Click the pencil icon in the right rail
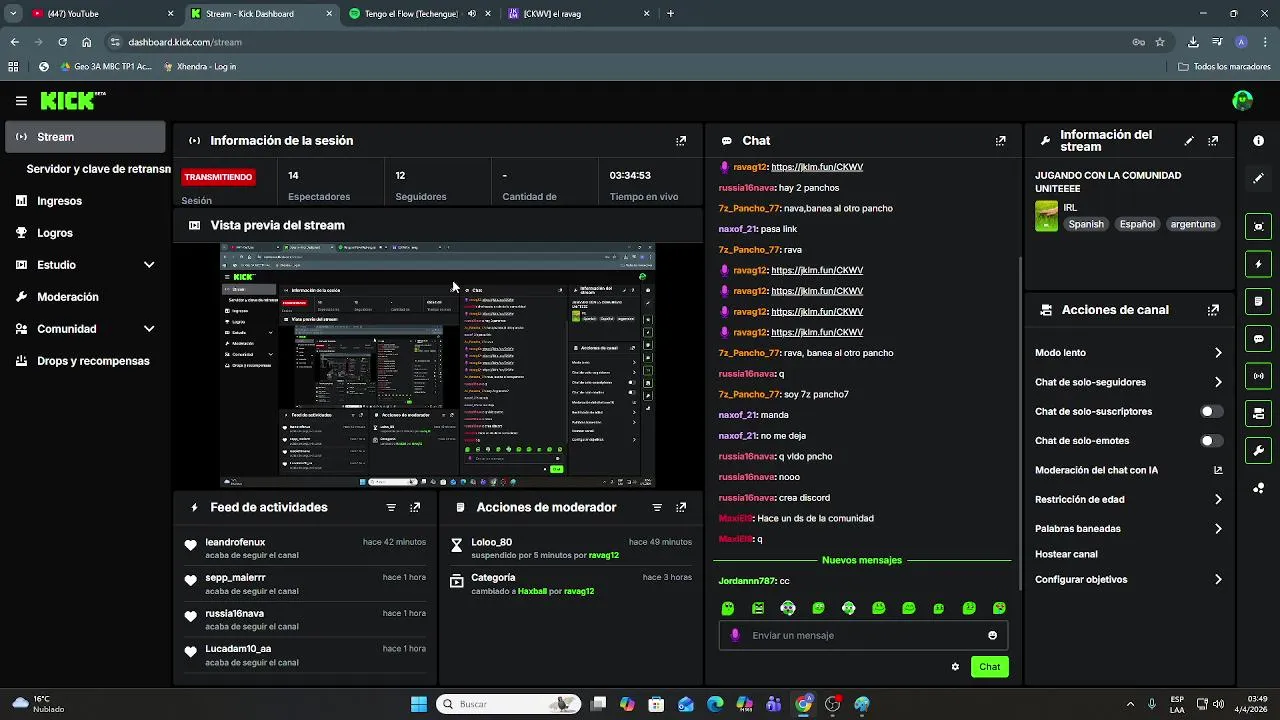This screenshot has width=1280, height=720. pyautogui.click(x=1259, y=178)
